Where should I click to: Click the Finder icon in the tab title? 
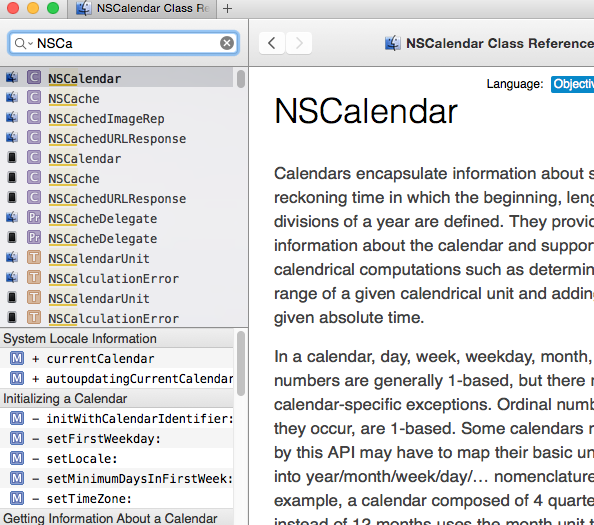83,8
